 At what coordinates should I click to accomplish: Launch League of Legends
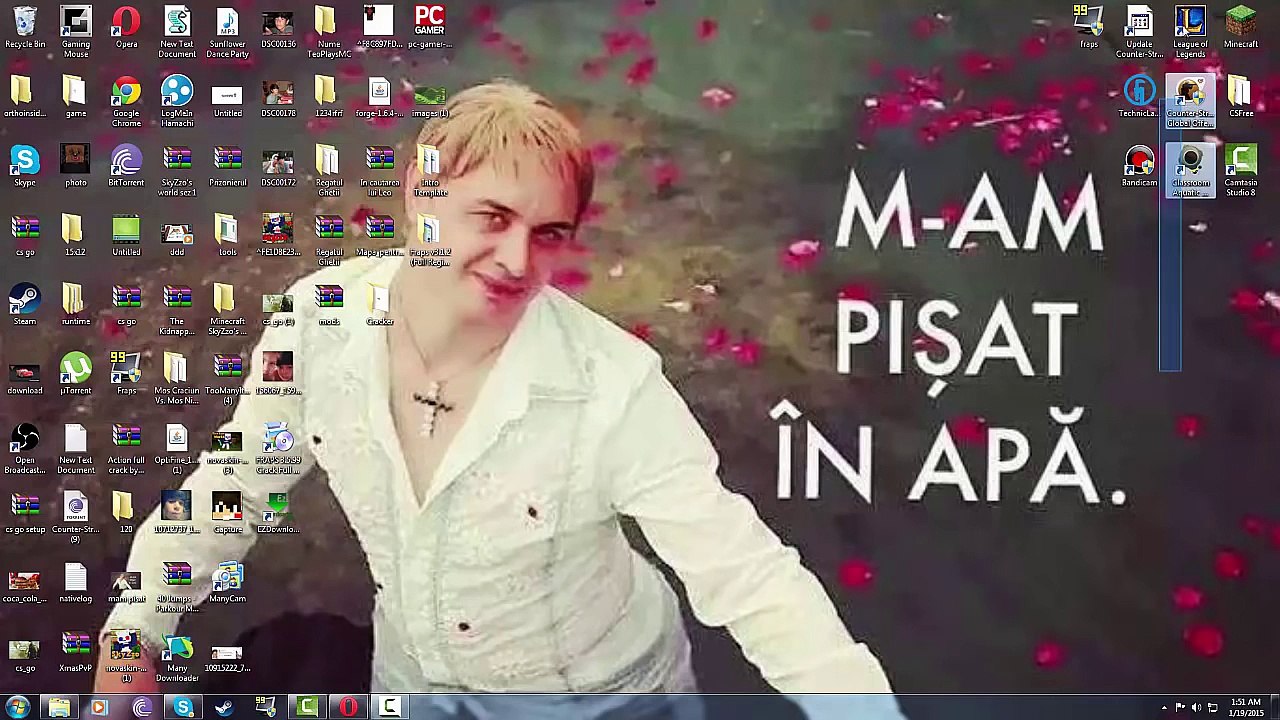1190,33
